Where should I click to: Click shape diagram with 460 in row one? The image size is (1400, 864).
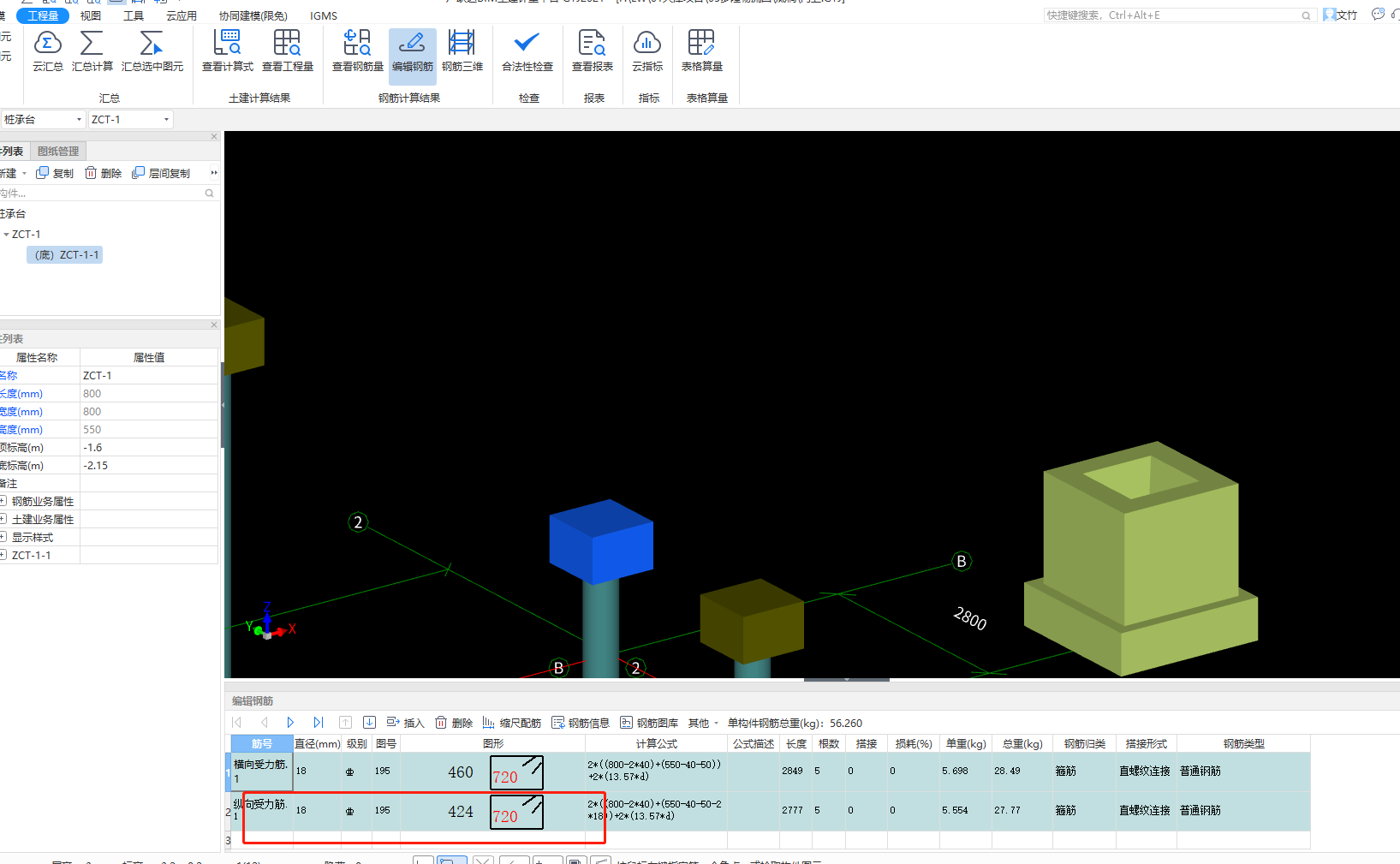click(x=492, y=772)
